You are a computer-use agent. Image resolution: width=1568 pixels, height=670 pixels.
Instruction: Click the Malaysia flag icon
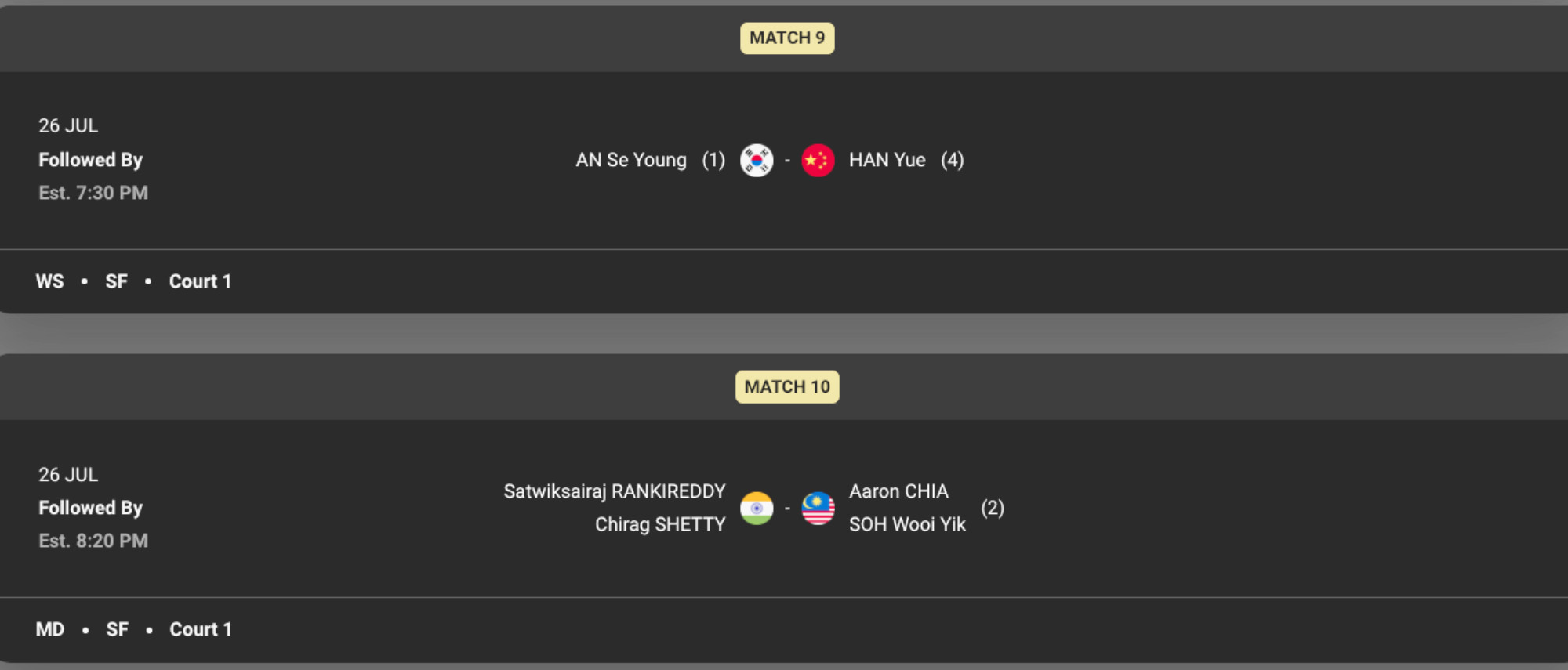[818, 509]
